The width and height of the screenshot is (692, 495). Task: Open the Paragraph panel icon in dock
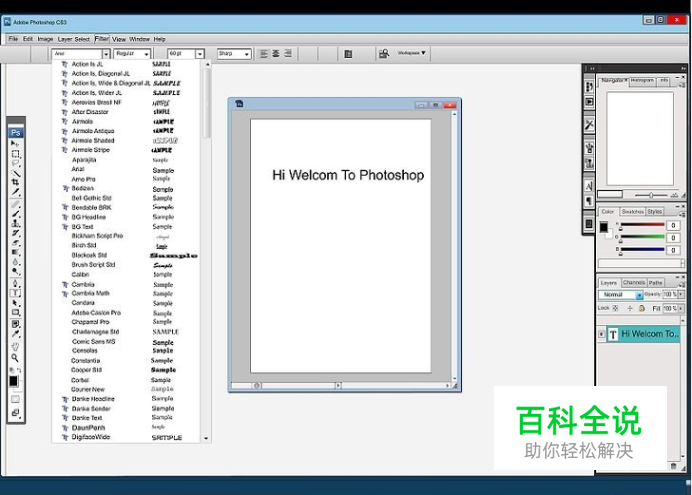pyautogui.click(x=589, y=202)
